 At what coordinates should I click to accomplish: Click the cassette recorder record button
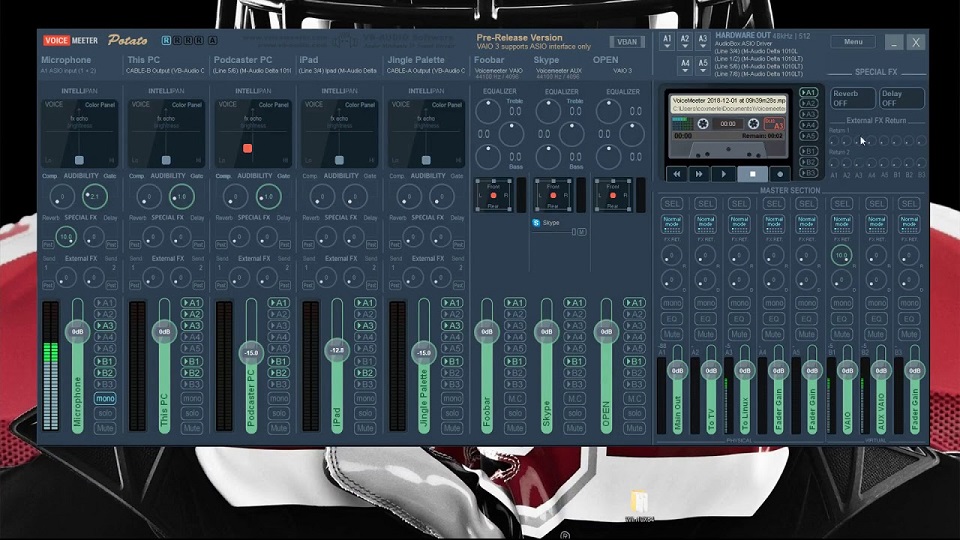click(780, 174)
